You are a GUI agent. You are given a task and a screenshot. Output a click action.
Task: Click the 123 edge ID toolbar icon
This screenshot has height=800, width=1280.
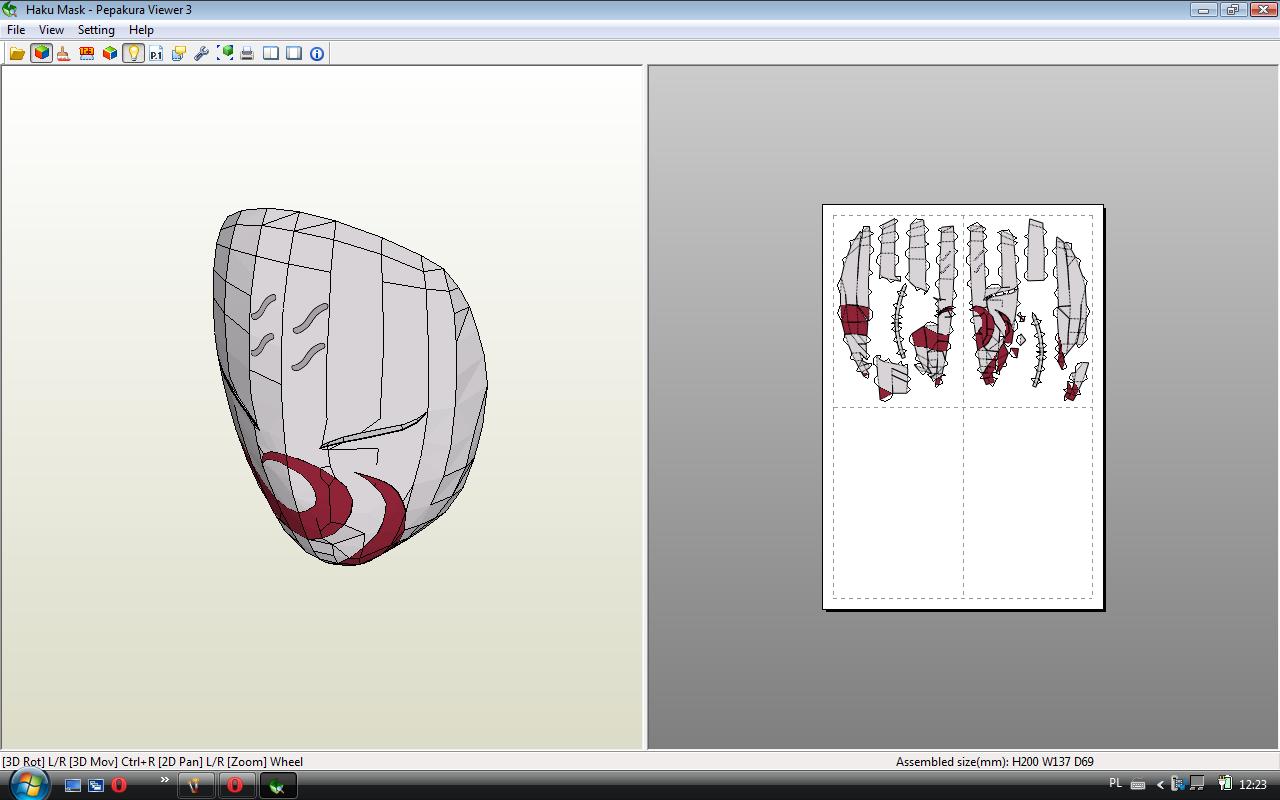pos(87,53)
